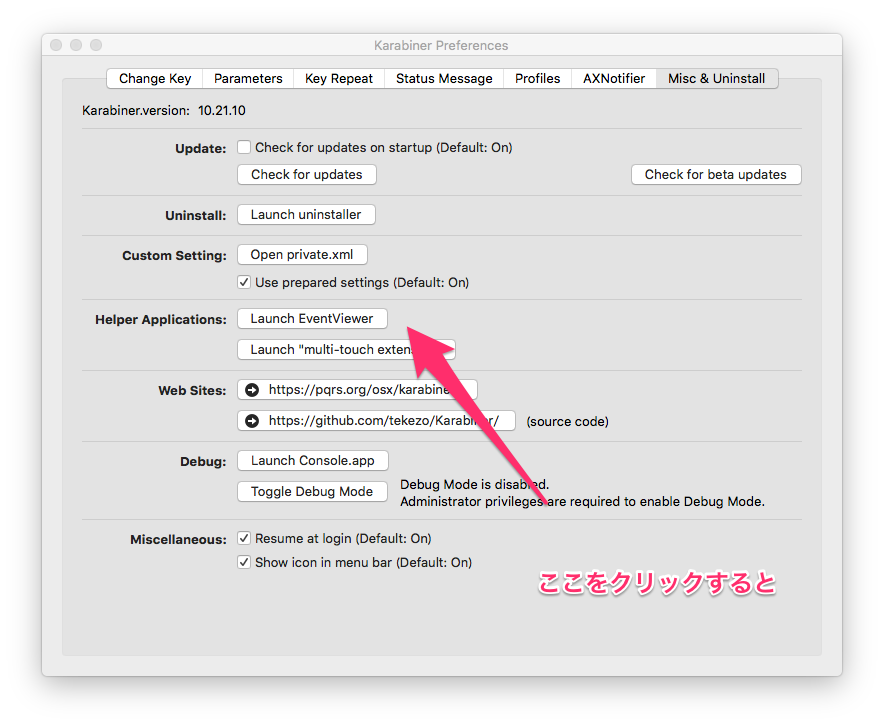Click the Debug Mode is disabled text
Screen dimensions: 884x726
(x=475, y=484)
